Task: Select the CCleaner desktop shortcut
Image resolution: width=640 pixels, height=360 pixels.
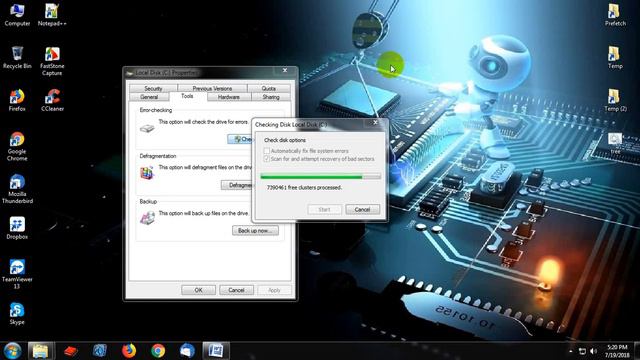Action: pos(52,100)
